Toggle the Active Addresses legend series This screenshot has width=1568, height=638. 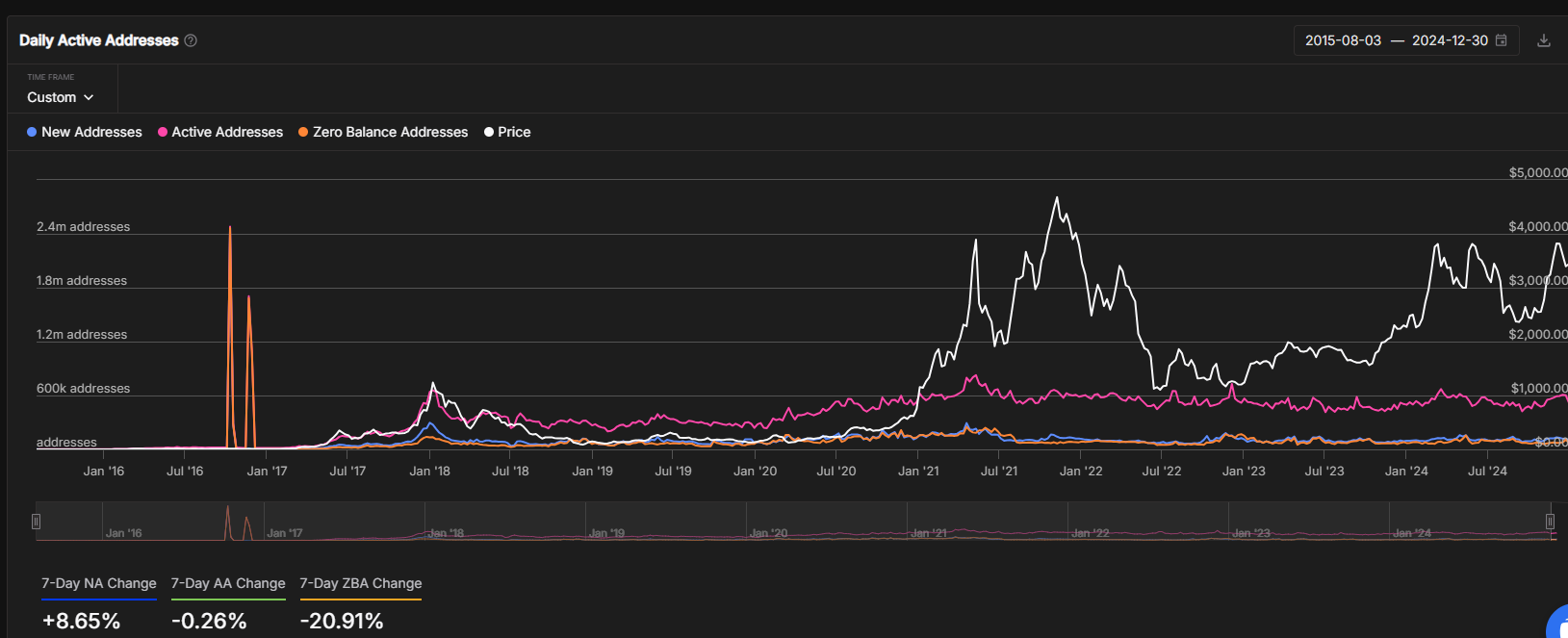(220, 132)
